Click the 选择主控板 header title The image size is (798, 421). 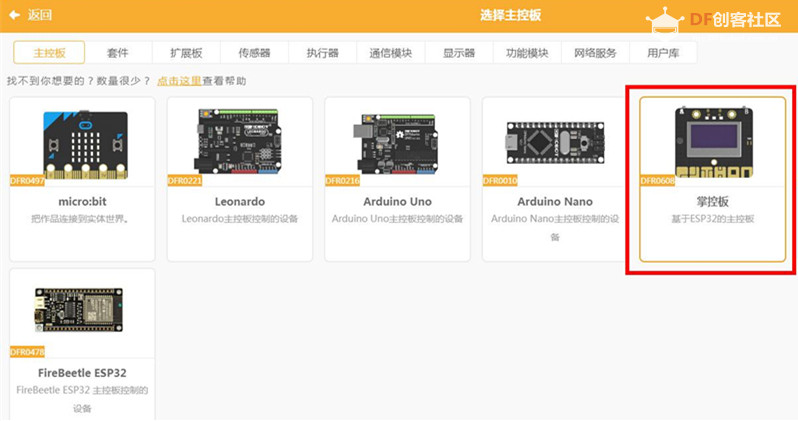click(x=510, y=15)
